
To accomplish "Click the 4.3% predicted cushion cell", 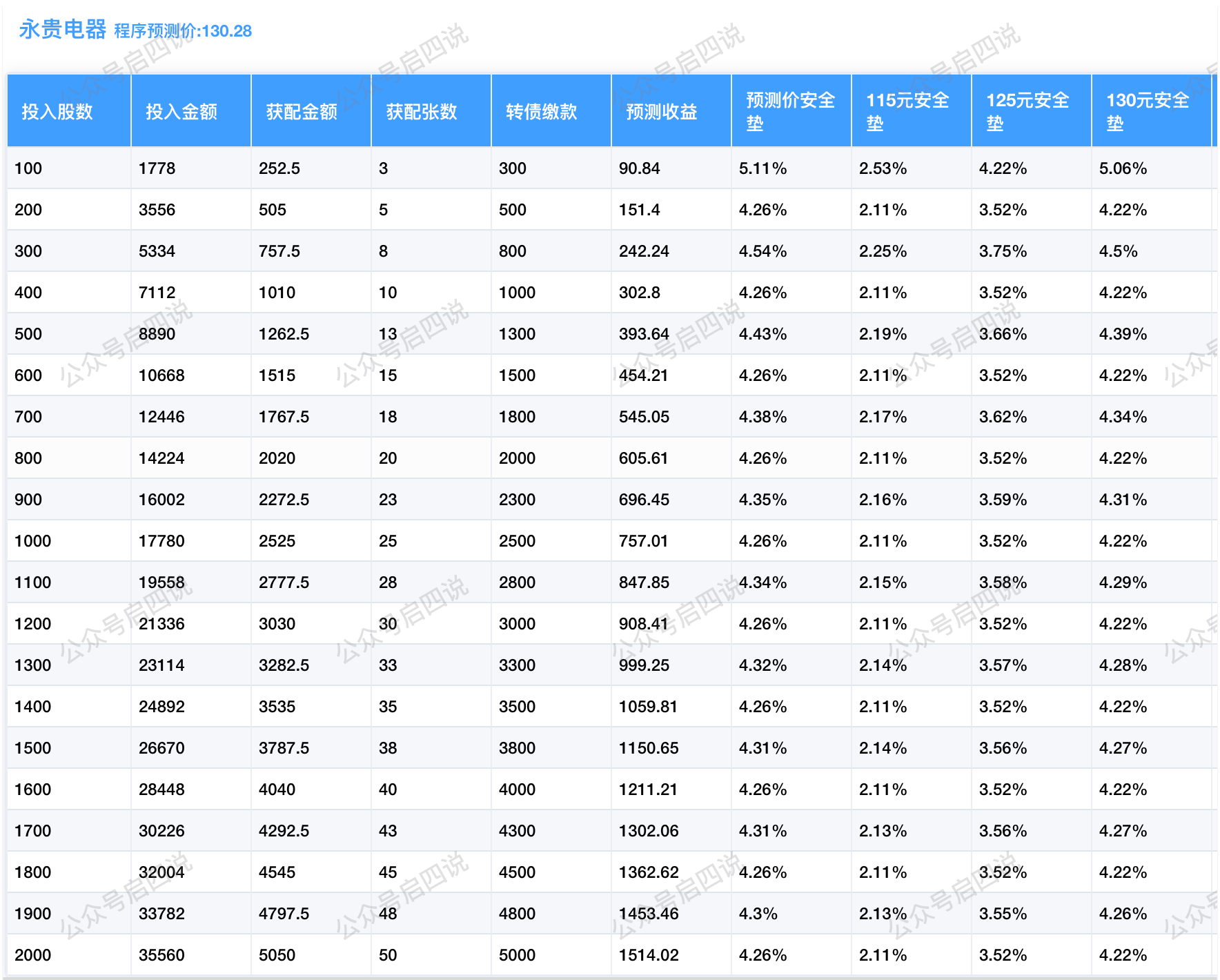I will tap(758, 914).
